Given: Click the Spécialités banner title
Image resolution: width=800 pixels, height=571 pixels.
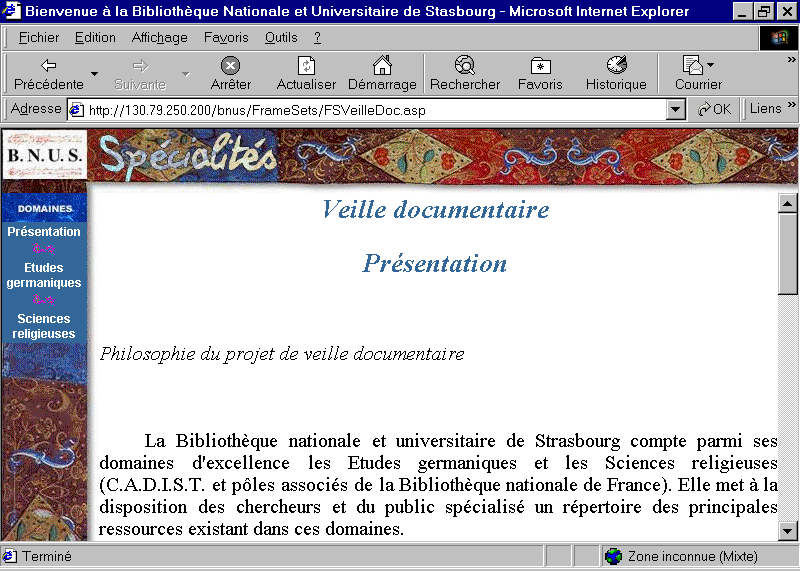Looking at the screenshot, I should tap(188, 155).
